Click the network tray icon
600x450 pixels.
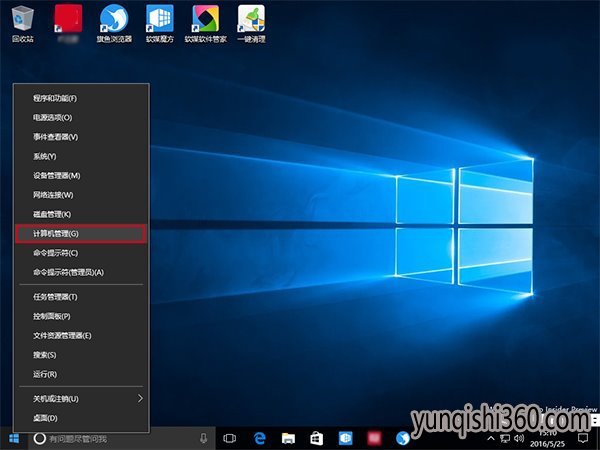coord(505,439)
